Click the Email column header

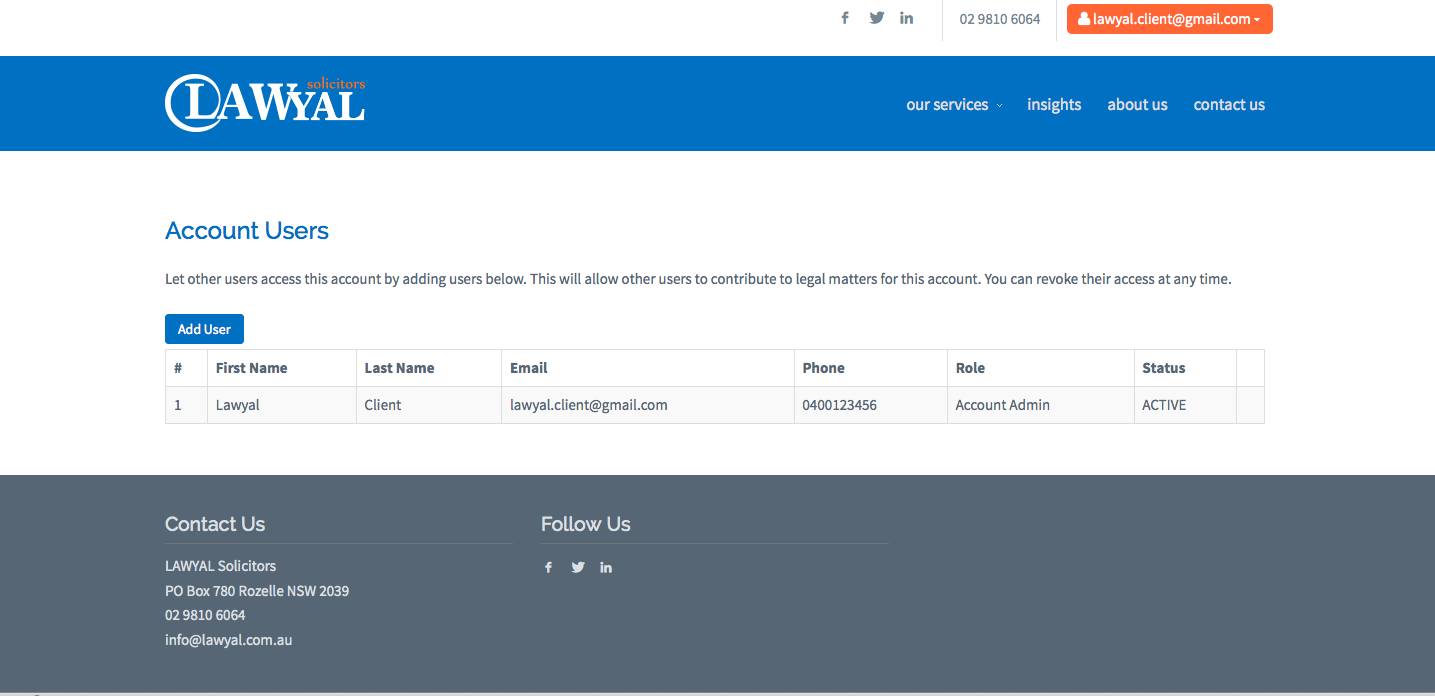click(x=529, y=368)
